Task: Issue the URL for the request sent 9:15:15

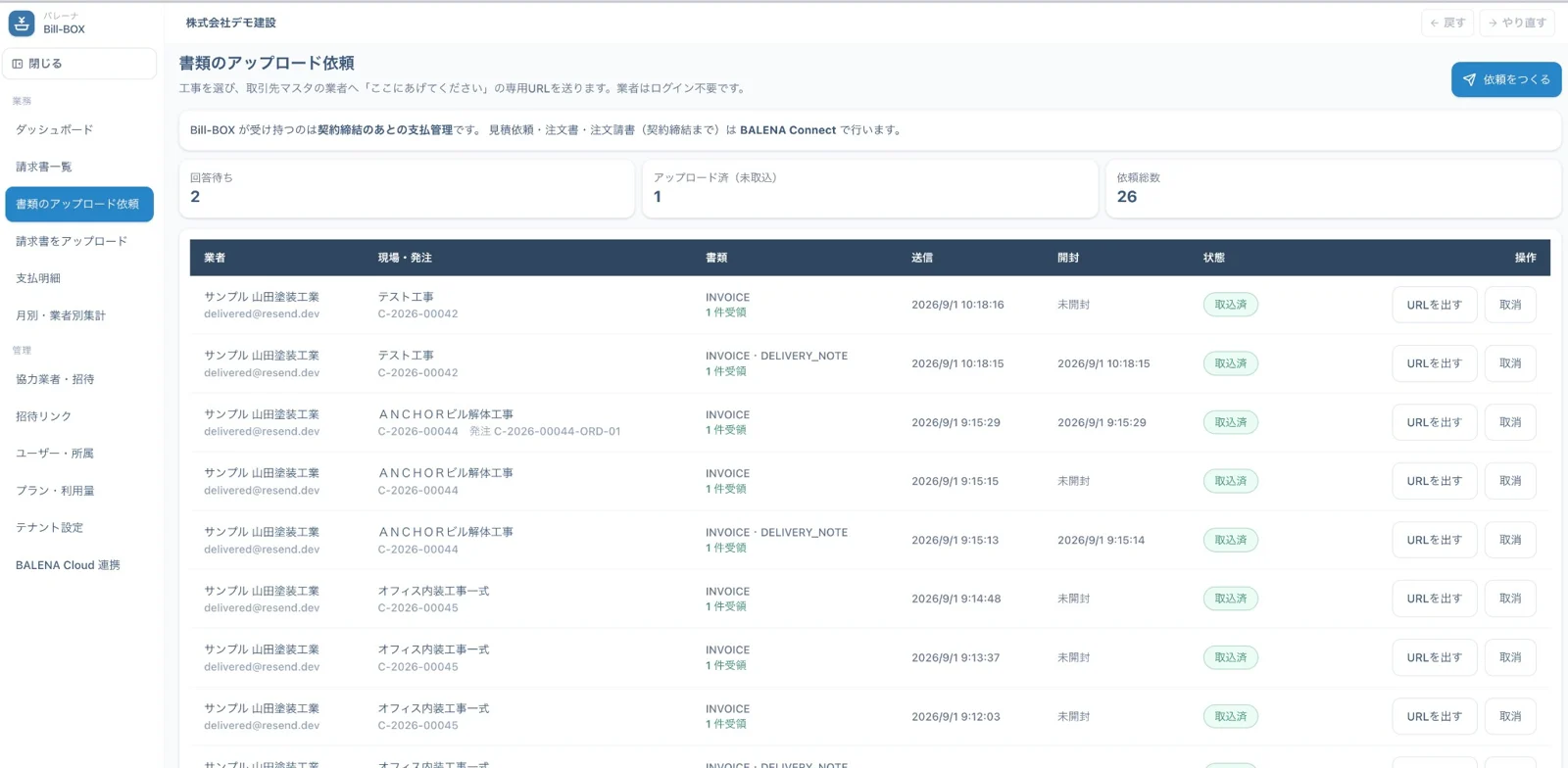Action: coord(1434,481)
